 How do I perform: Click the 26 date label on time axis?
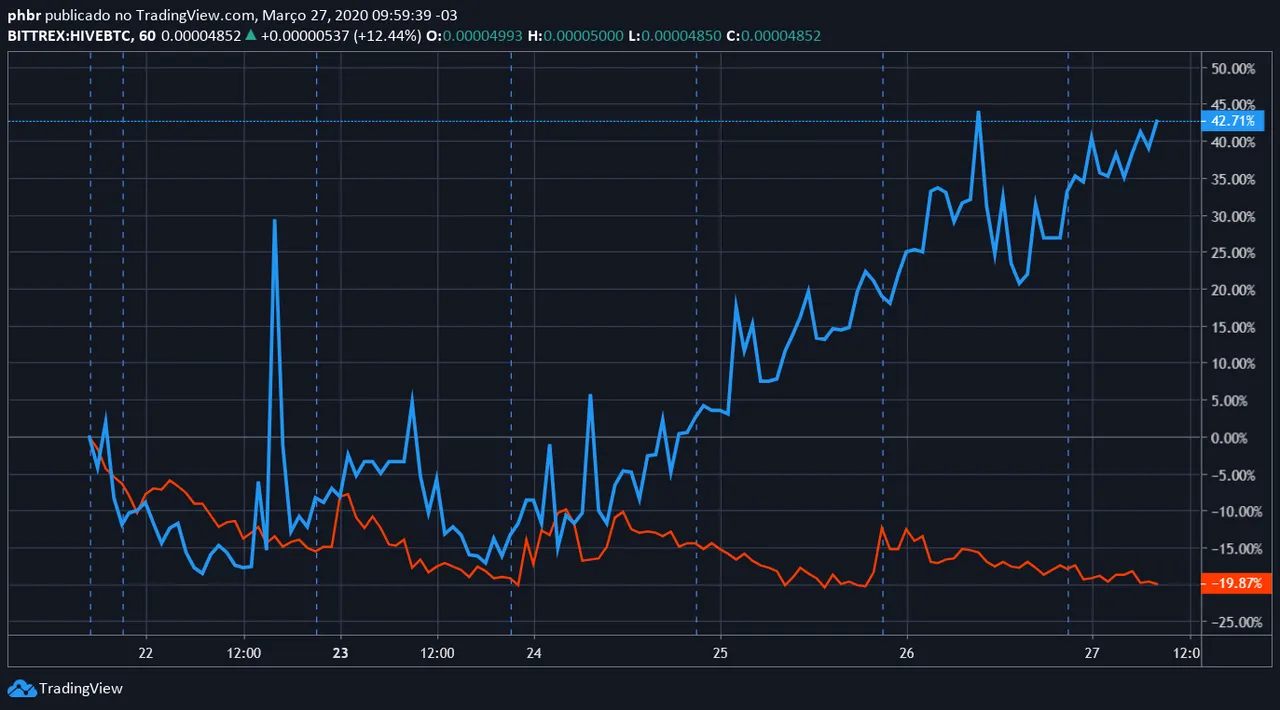click(x=906, y=652)
